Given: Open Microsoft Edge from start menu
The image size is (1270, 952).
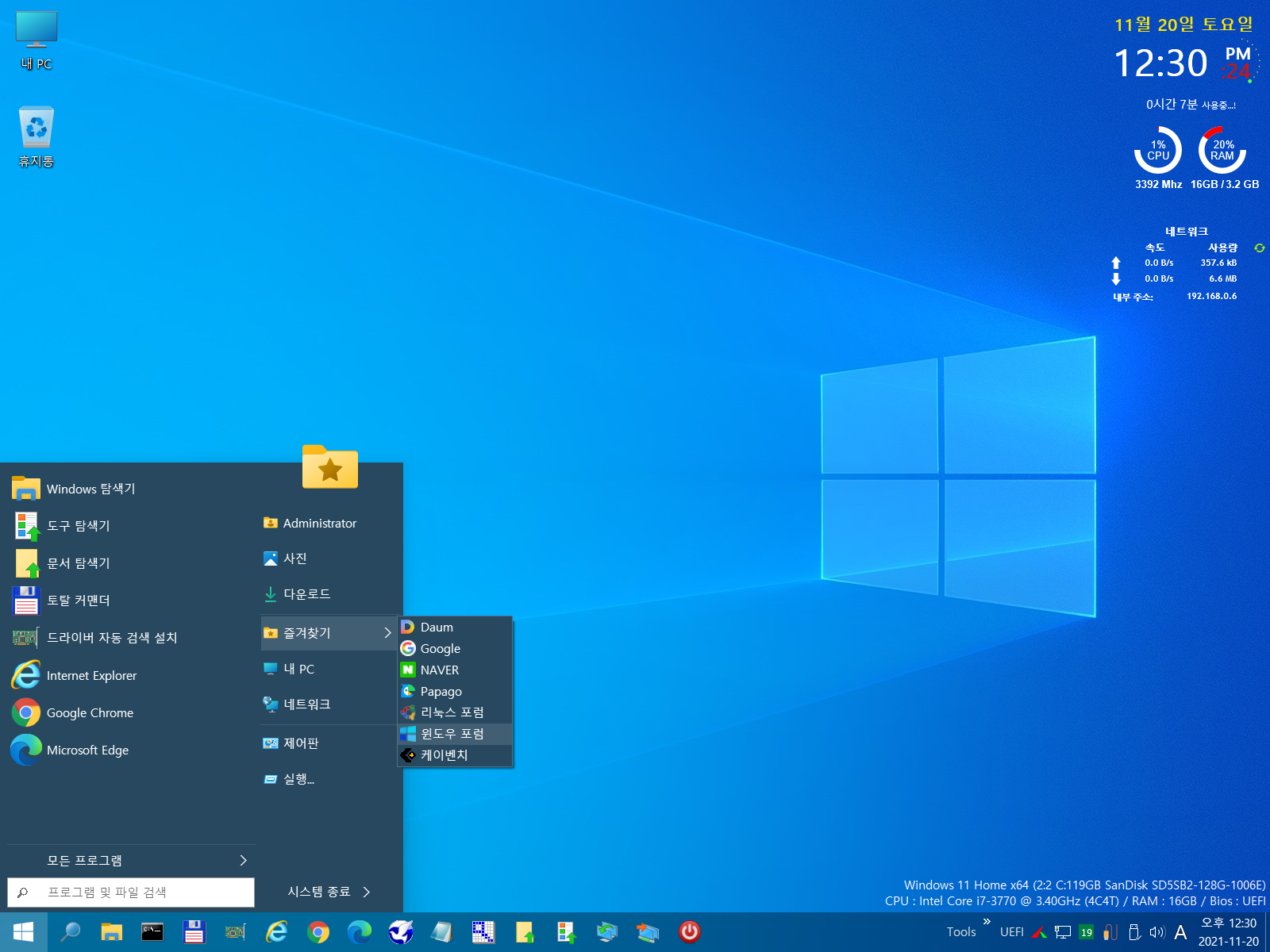Looking at the screenshot, I should point(131,750).
